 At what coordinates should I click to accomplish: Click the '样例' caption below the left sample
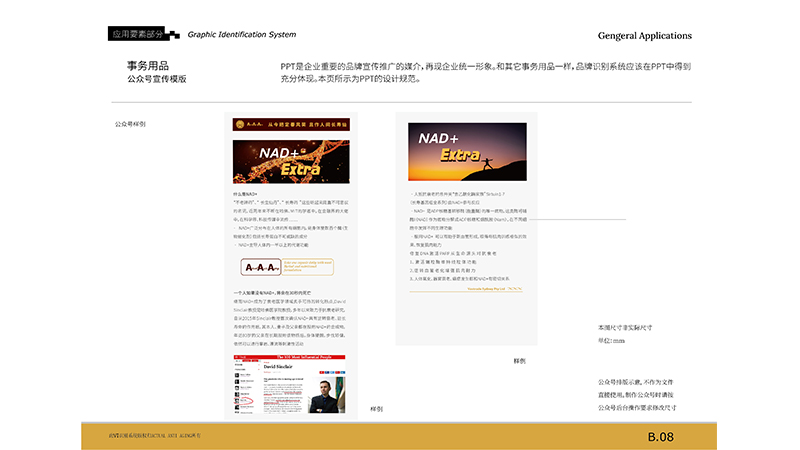point(377,409)
